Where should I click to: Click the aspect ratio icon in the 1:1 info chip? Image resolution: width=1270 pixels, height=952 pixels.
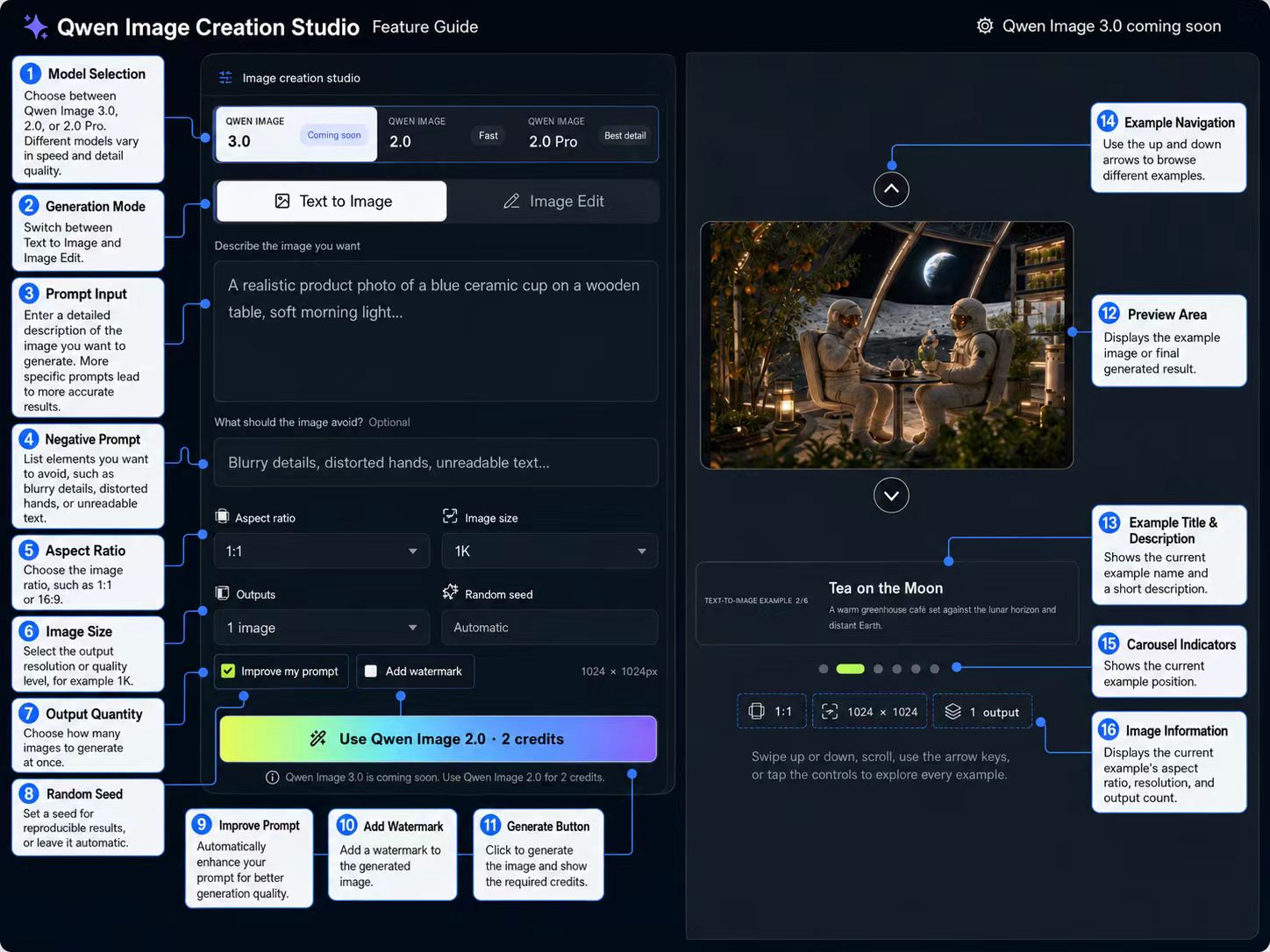[756, 711]
